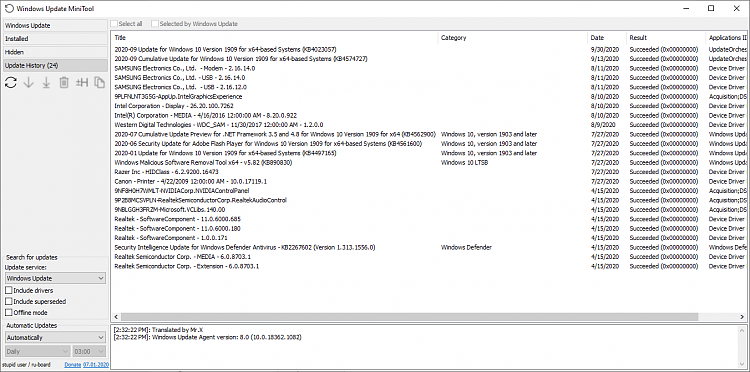The height and width of the screenshot is (372, 750).
Task: Open the Update service dropdown
Action: coord(55,278)
